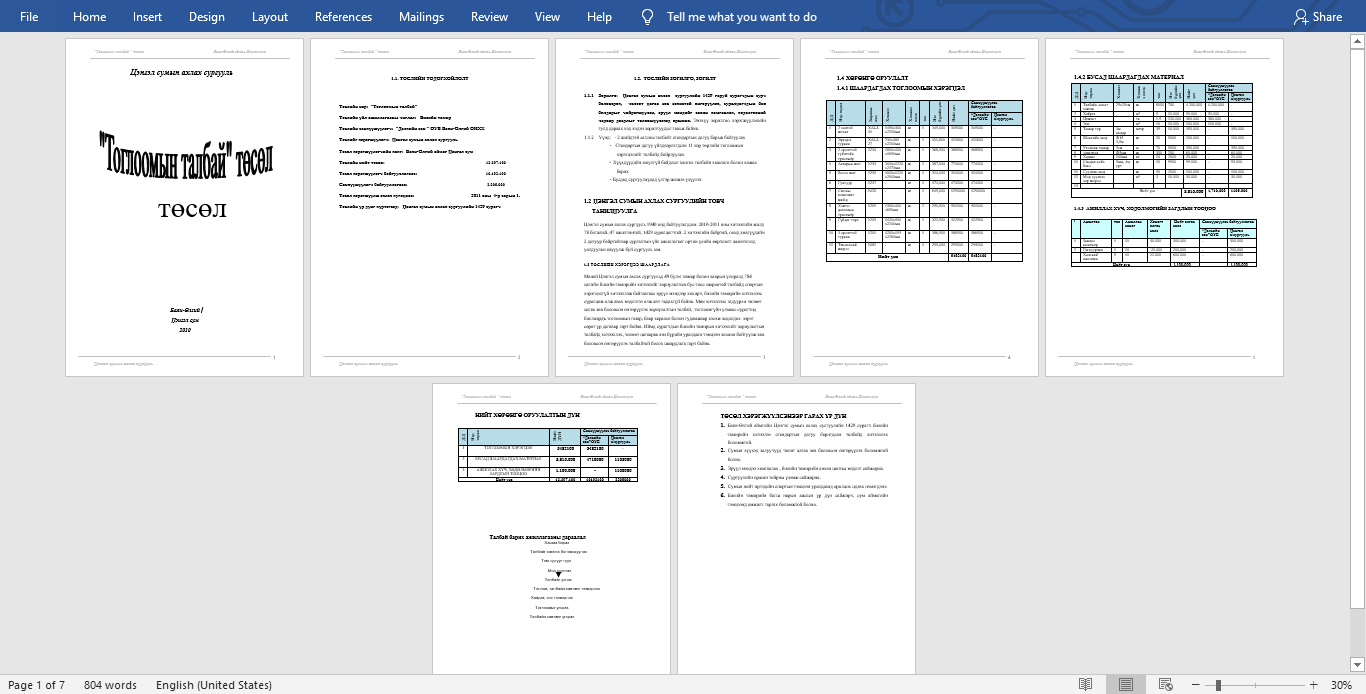Open word count via '804 words'
1366x694 pixels.
[x=110, y=685]
